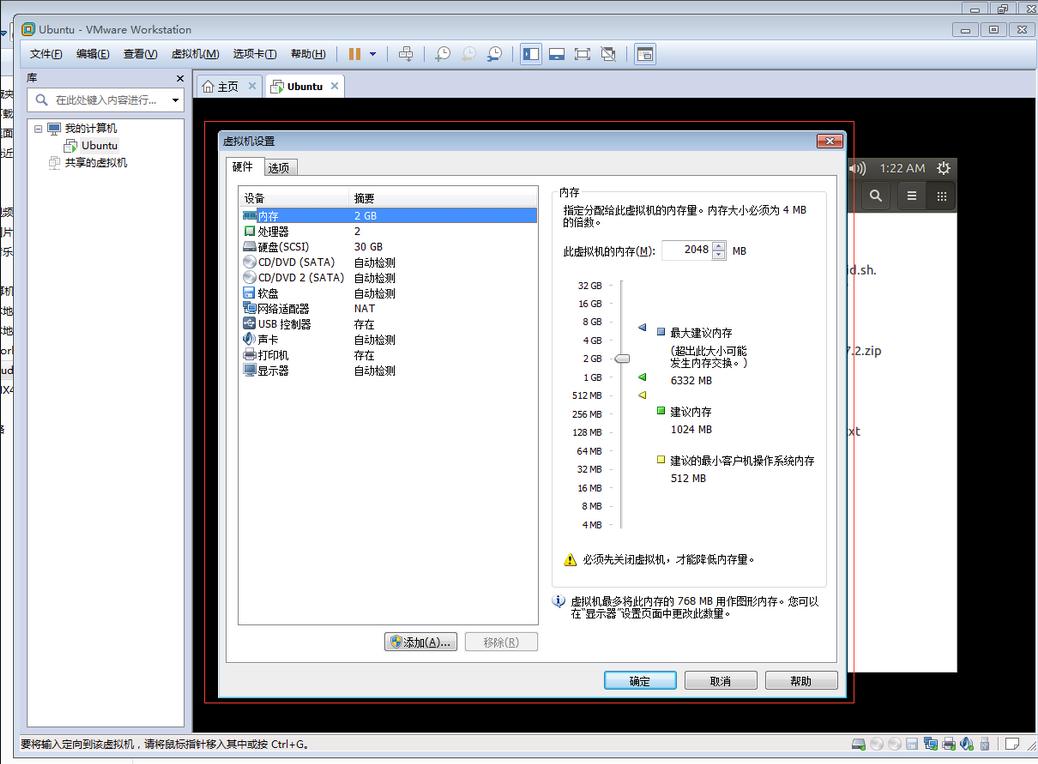Take a snapshot of the virtual machine

442,54
